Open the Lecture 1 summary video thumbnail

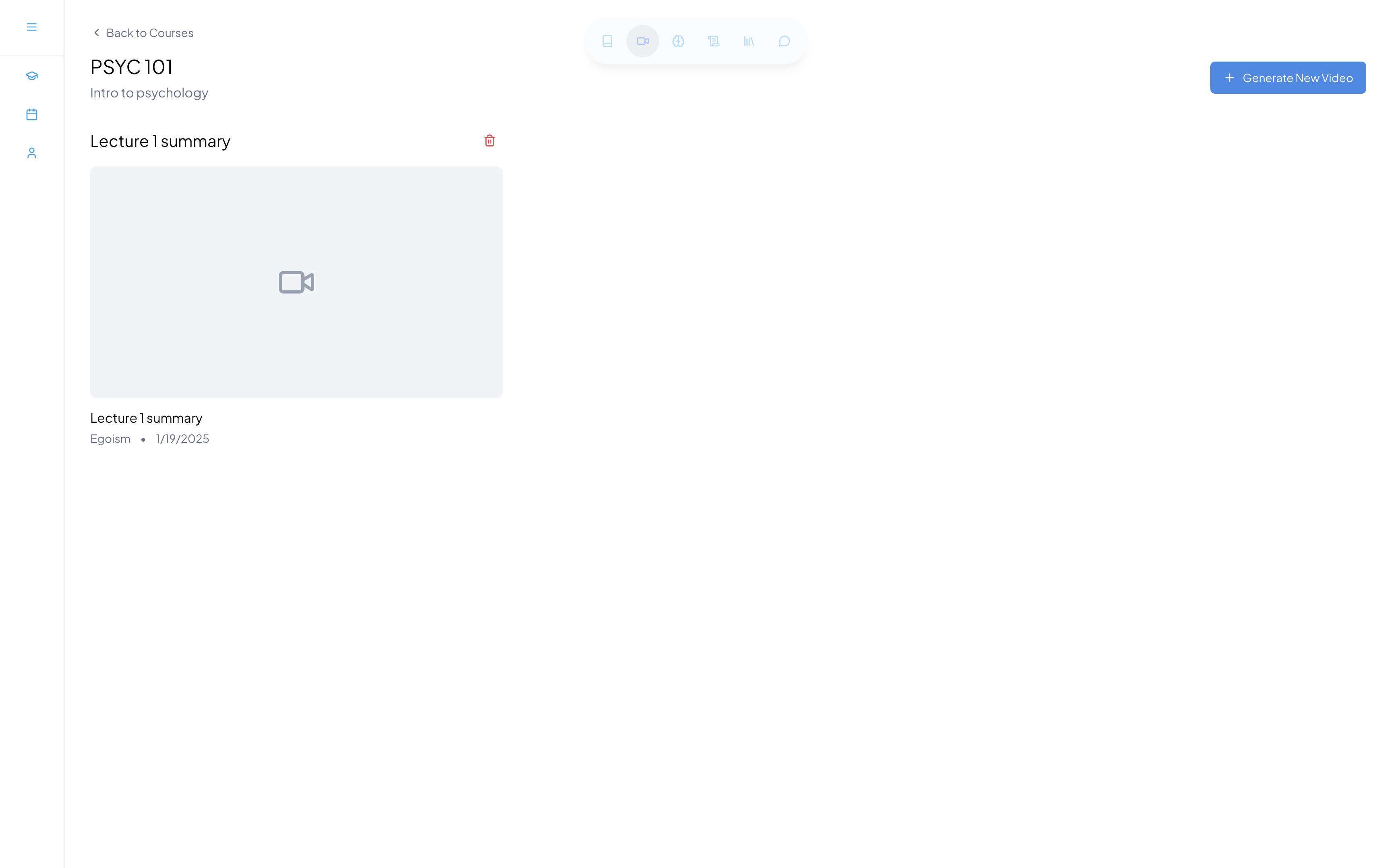click(296, 282)
